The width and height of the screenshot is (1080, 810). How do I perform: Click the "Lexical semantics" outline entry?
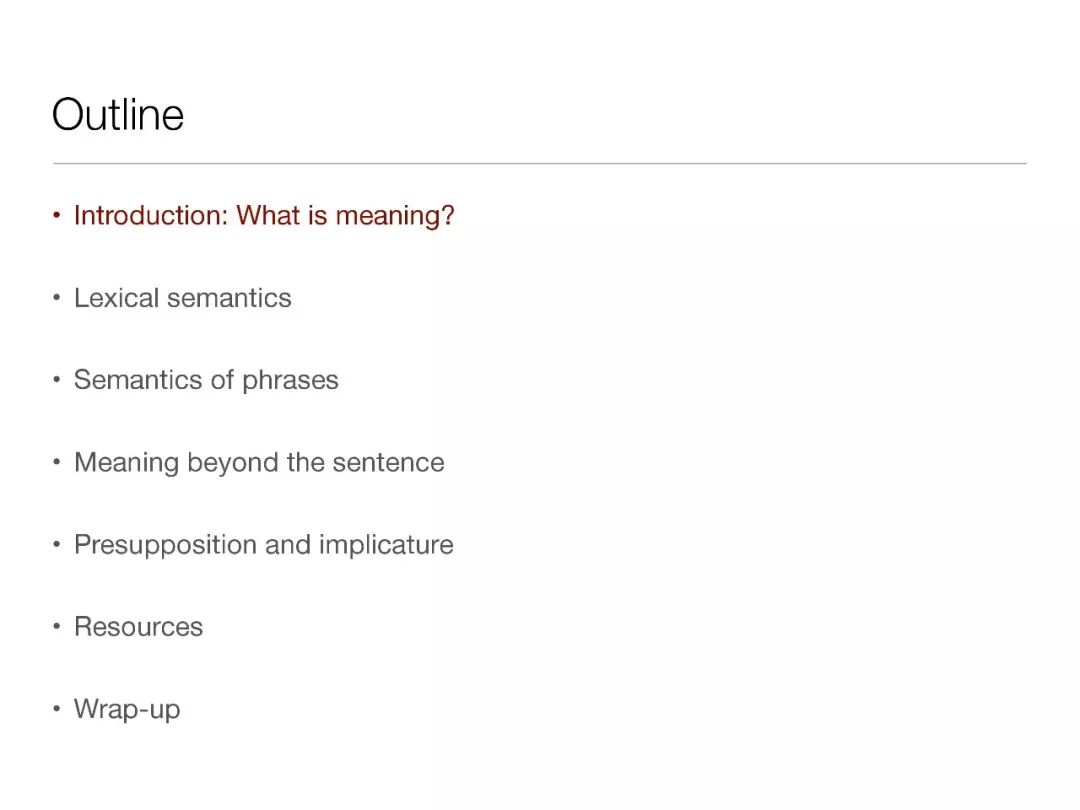point(183,298)
